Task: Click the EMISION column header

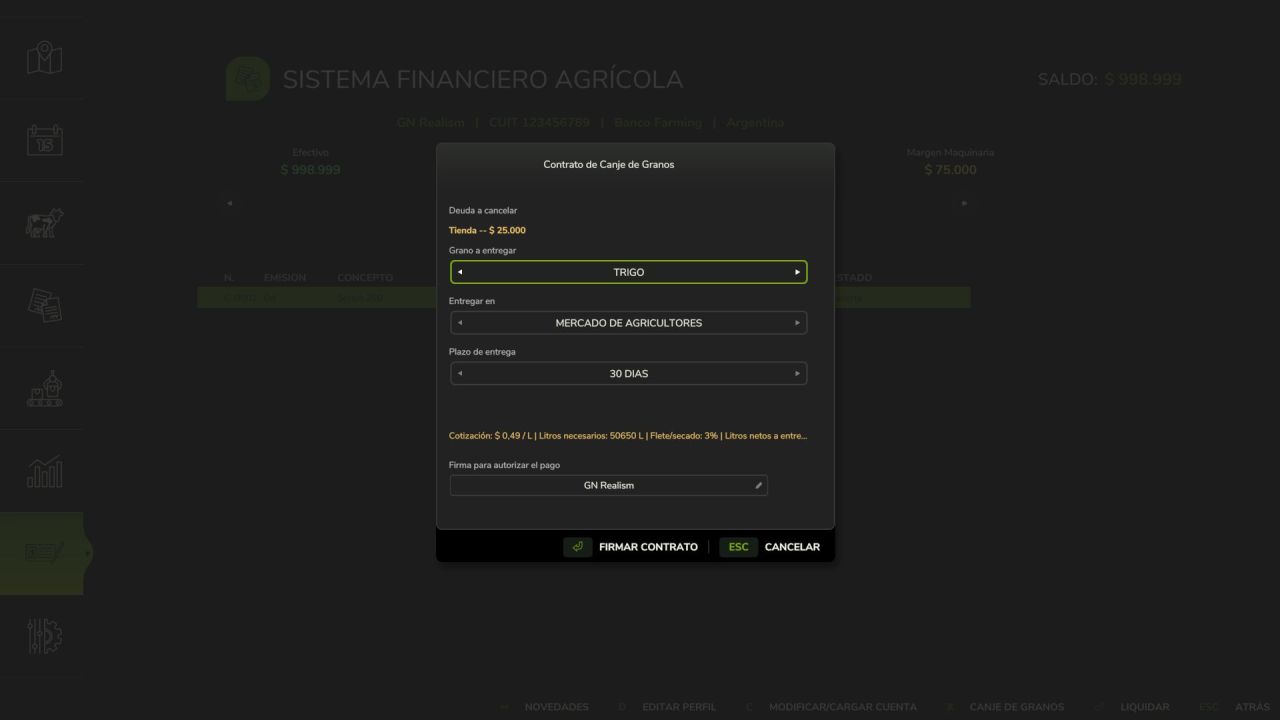Action: [x=285, y=278]
